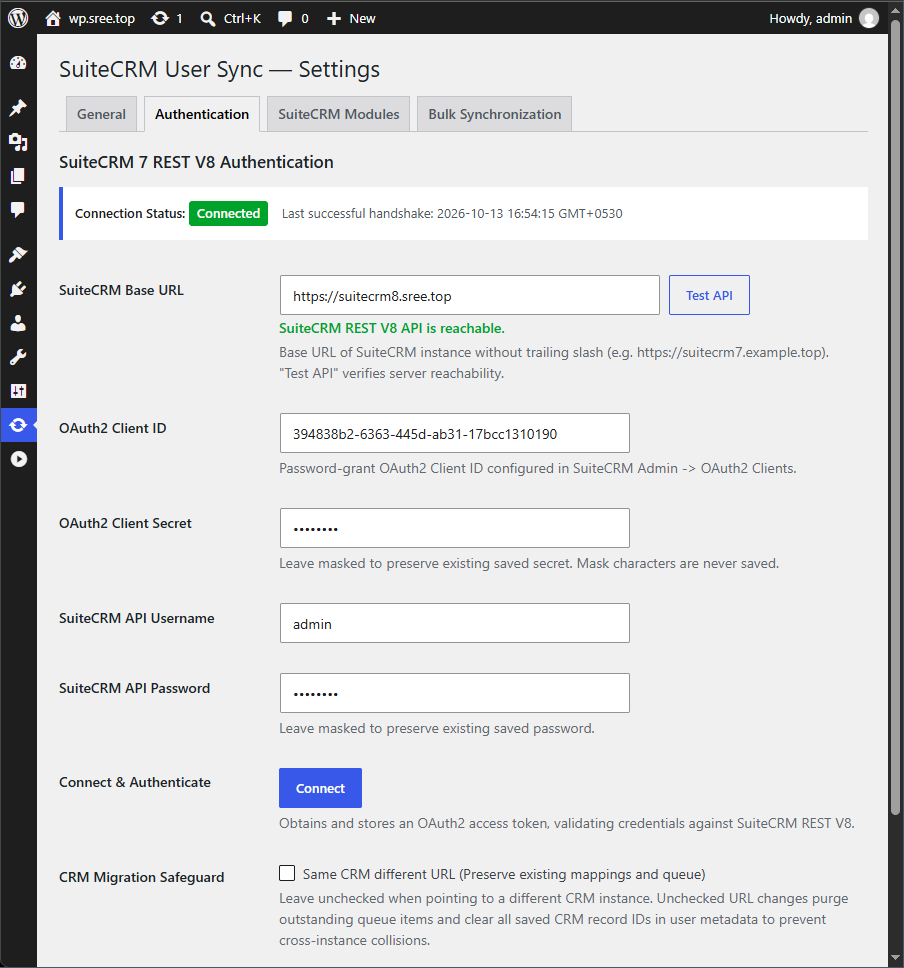Screen dimensions: 904x968
Task: Open the WordPress logo menu
Action: 19,18
